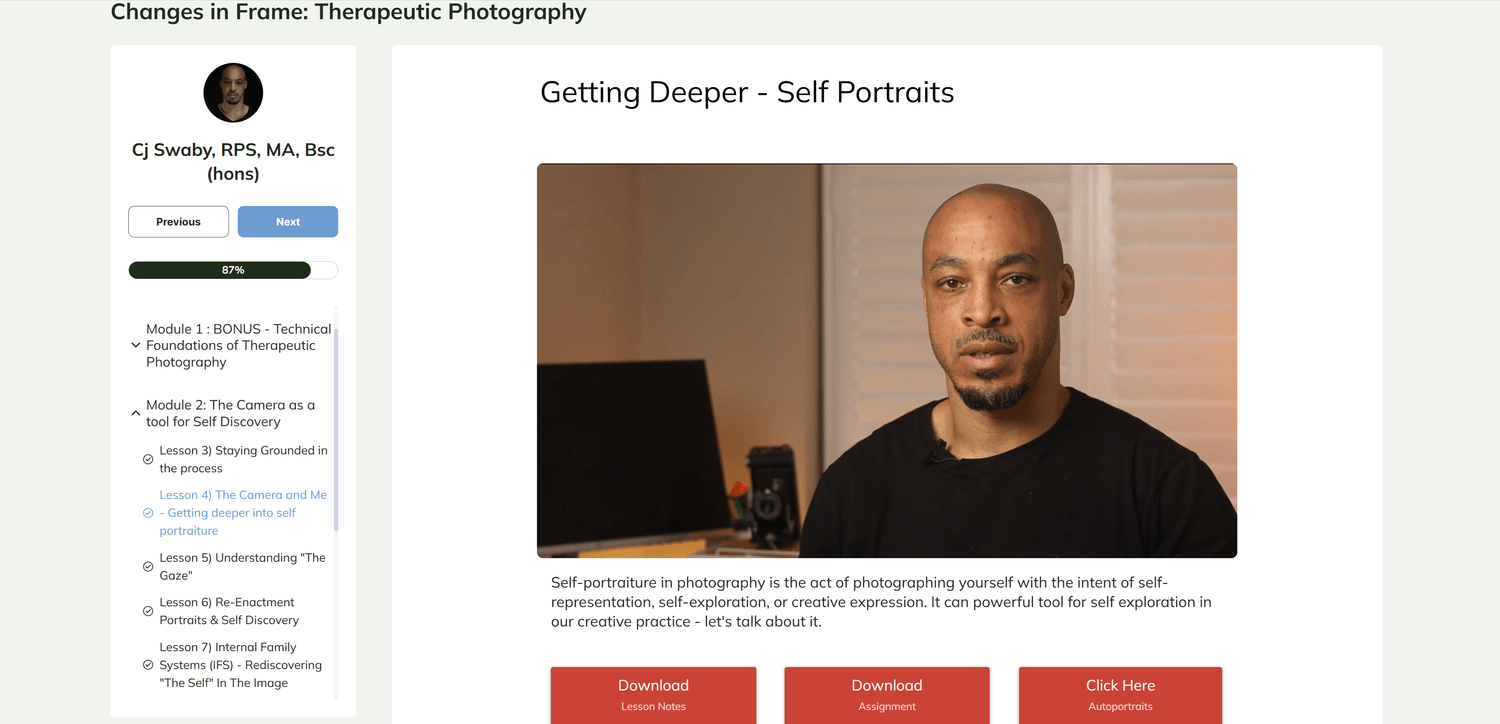The height and width of the screenshot is (724, 1500).
Task: Click completion check icon for Lesson 7 IFS
Action: click(148, 665)
